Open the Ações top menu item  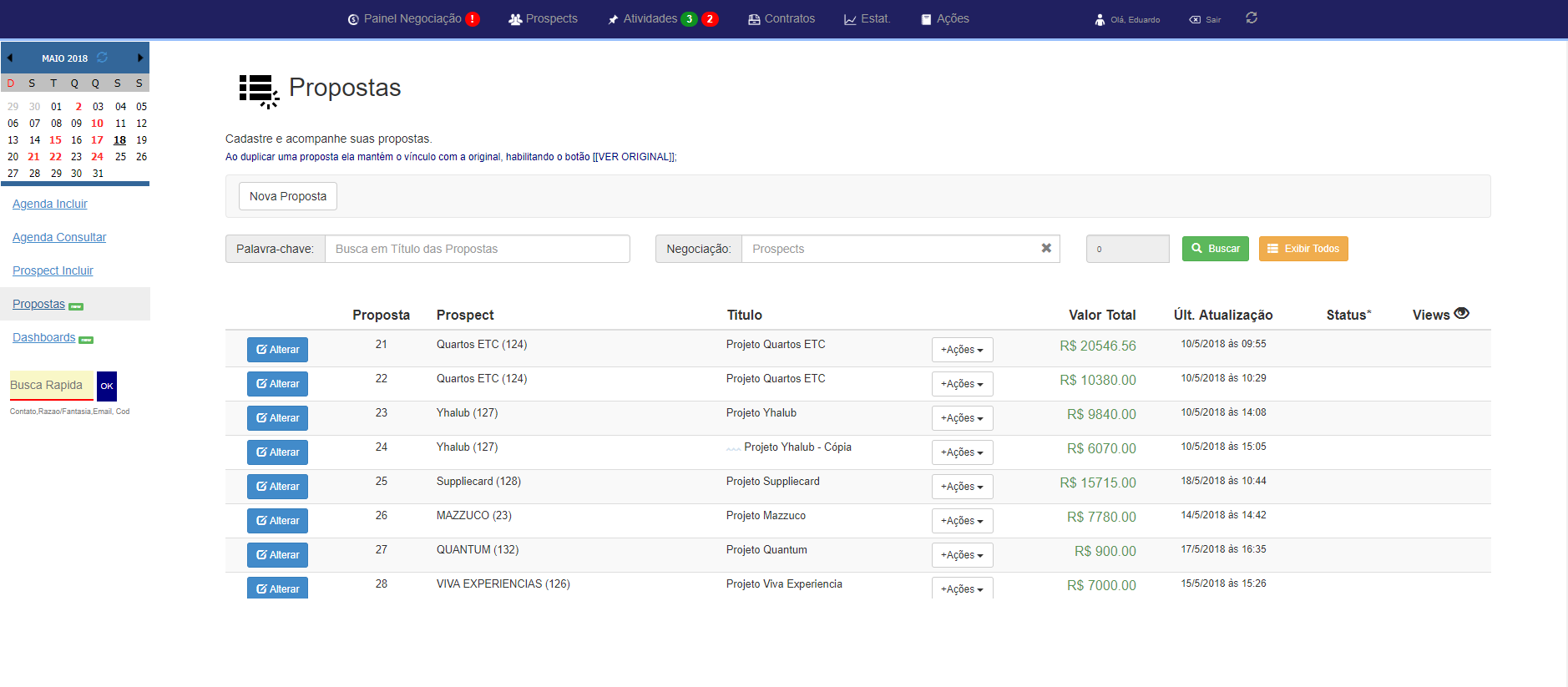pyautogui.click(x=945, y=18)
